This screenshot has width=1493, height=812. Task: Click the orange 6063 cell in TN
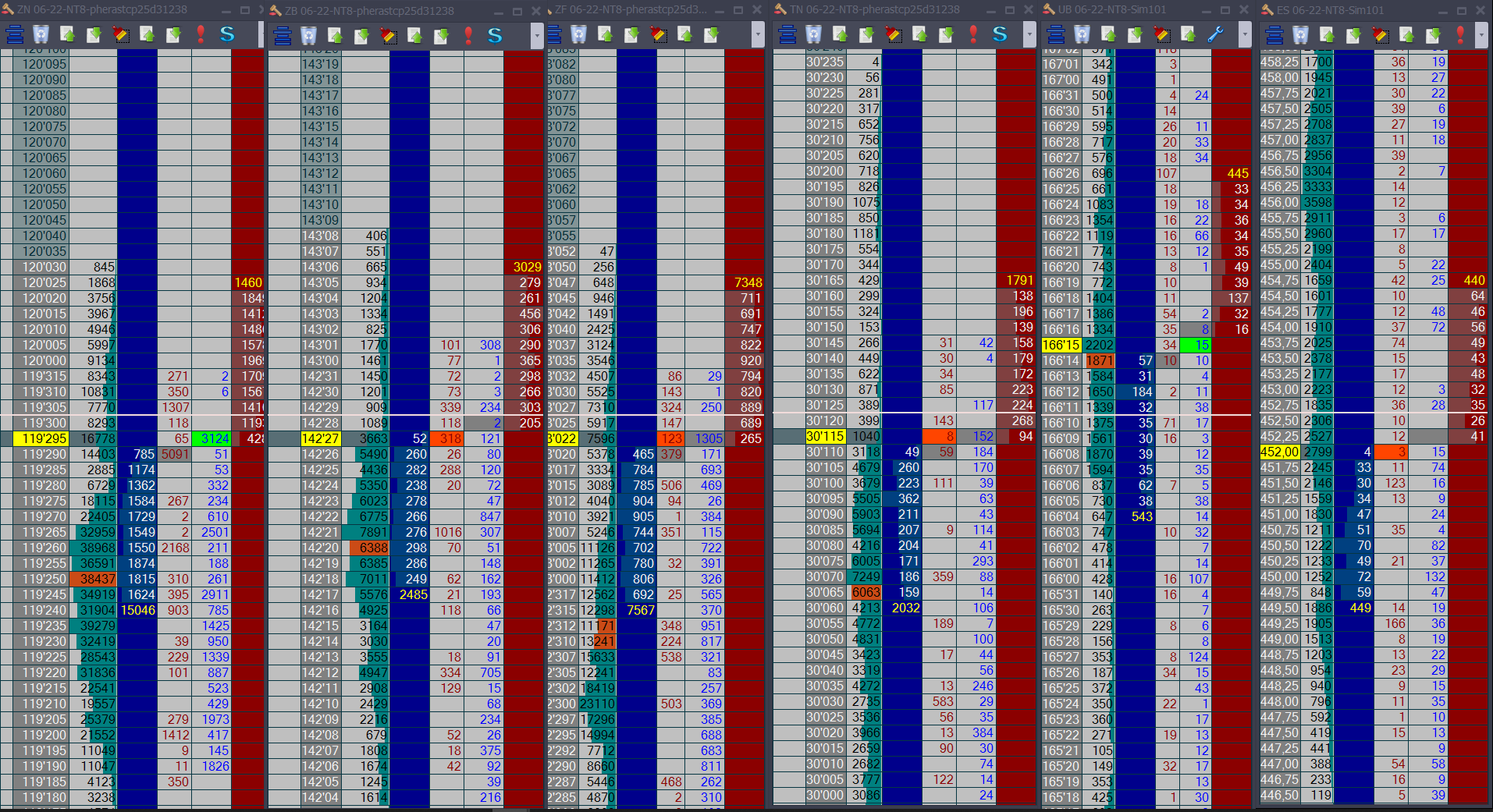click(864, 593)
